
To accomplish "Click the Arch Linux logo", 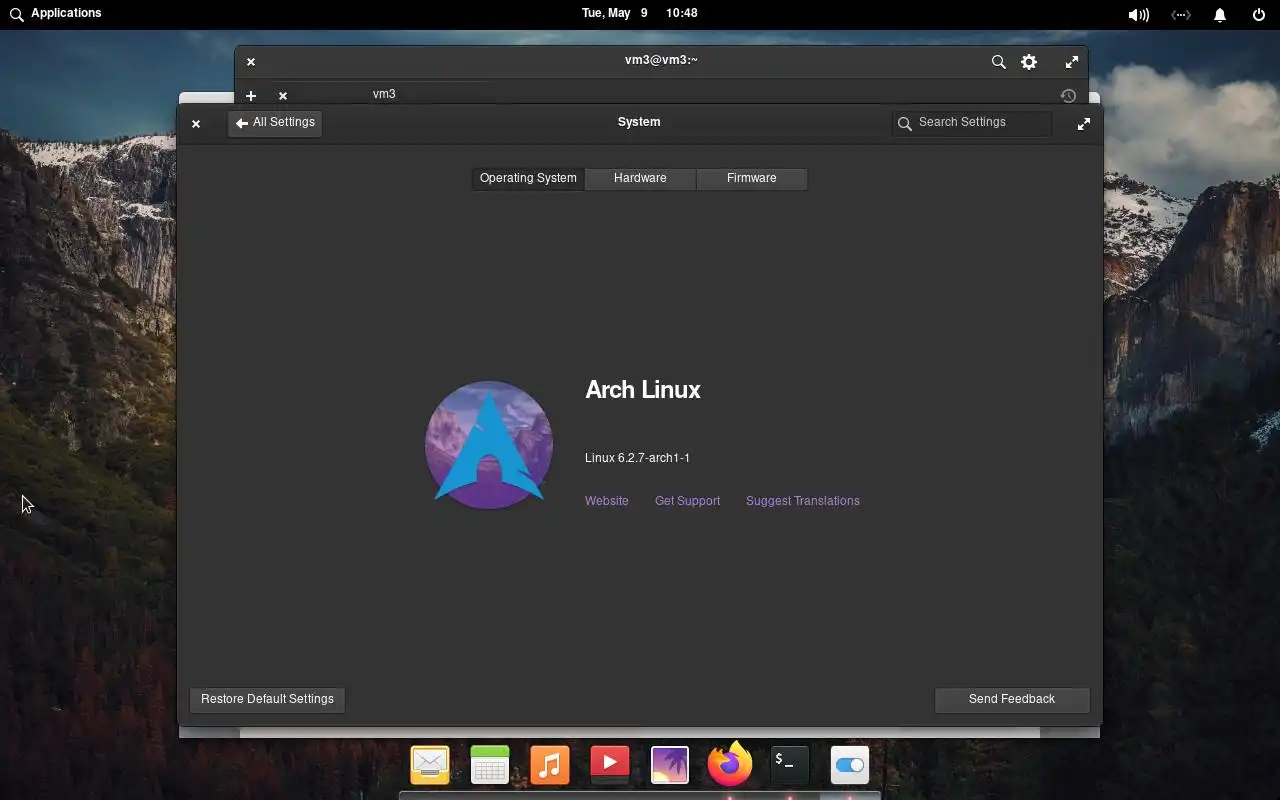I will point(489,445).
